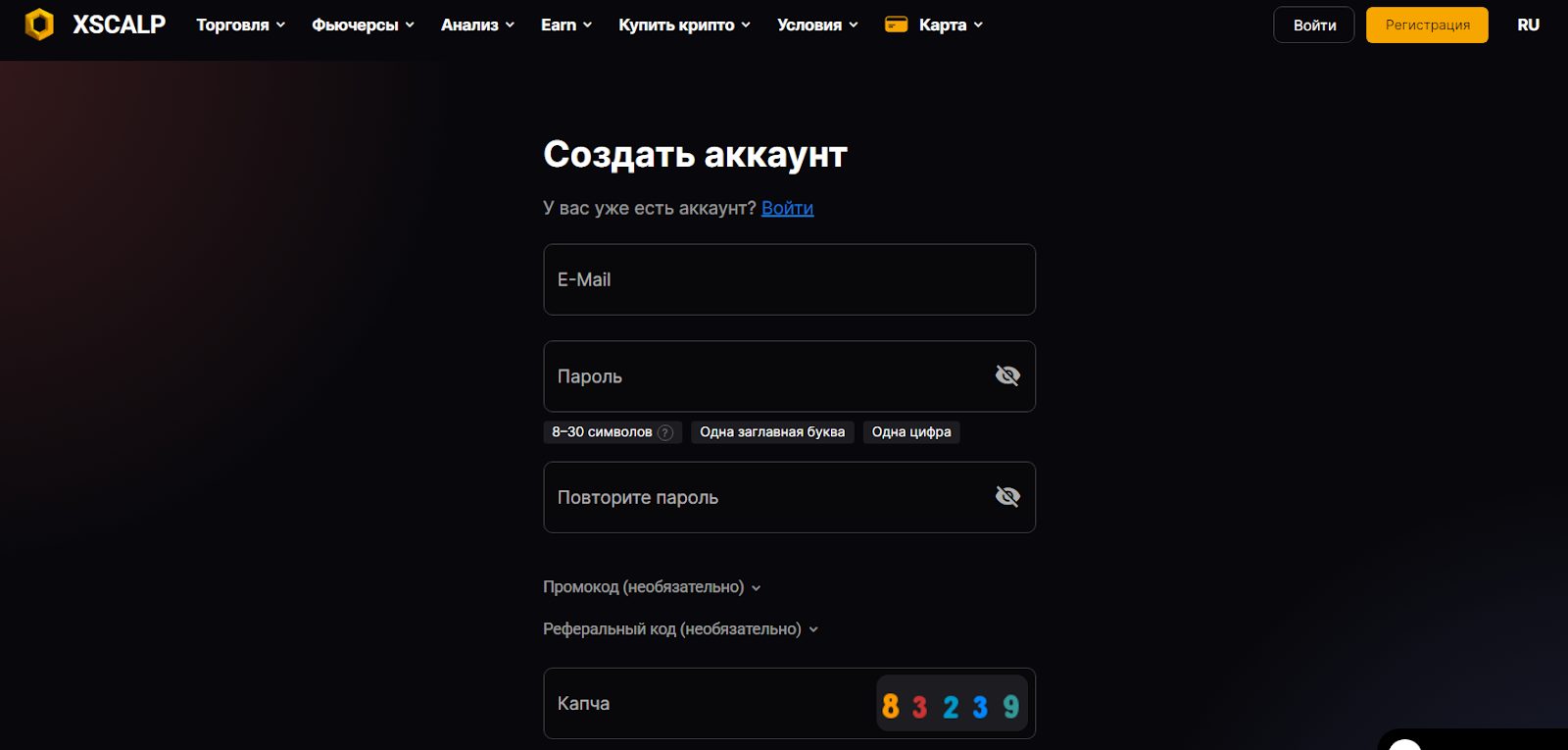This screenshot has height=750, width=1568.
Task: Open the Earn menu
Action: 566,25
